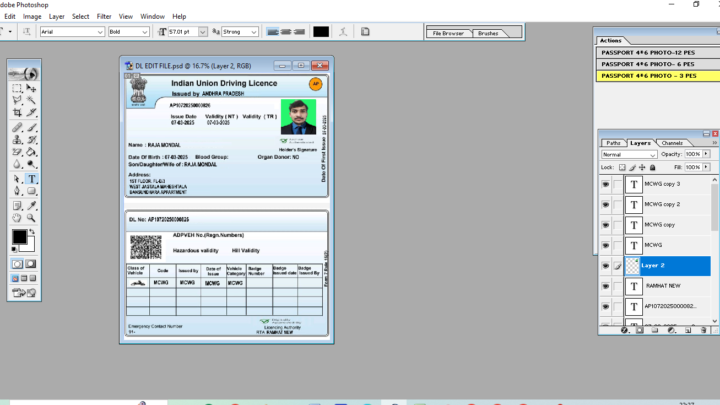Image resolution: width=720 pixels, height=405 pixels.
Task: Choose the Healing Brush tool
Action: (x=17, y=128)
